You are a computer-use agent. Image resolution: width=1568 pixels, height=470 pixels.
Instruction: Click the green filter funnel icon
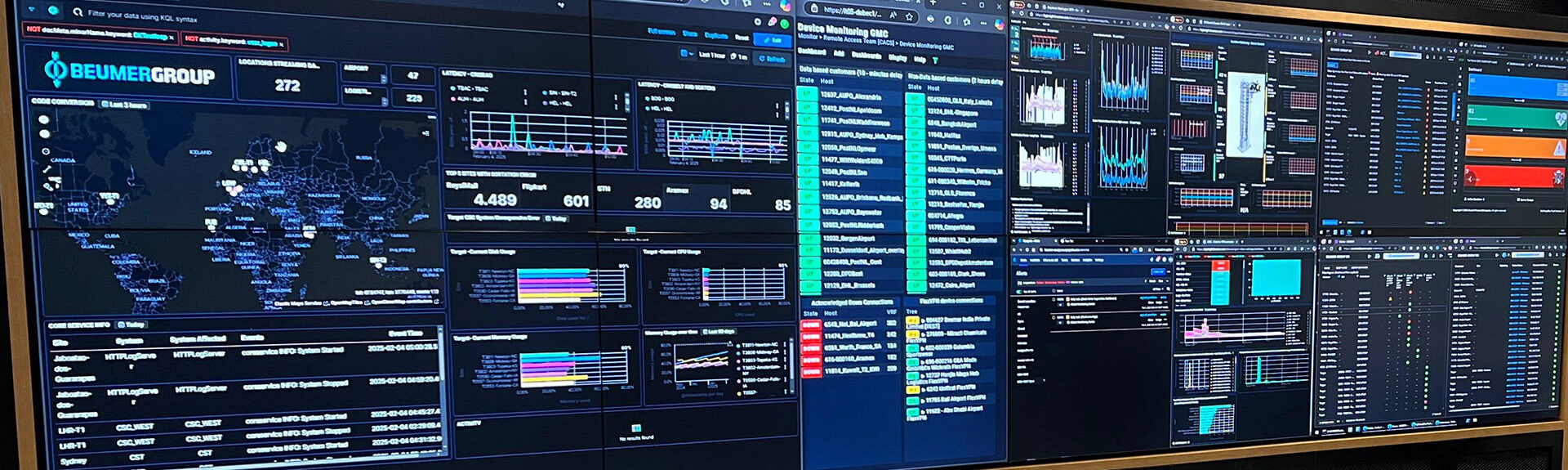(x=935, y=60)
